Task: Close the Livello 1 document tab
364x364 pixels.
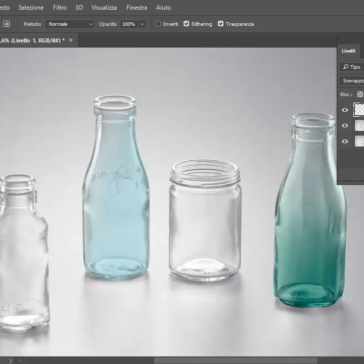Action: [71, 40]
